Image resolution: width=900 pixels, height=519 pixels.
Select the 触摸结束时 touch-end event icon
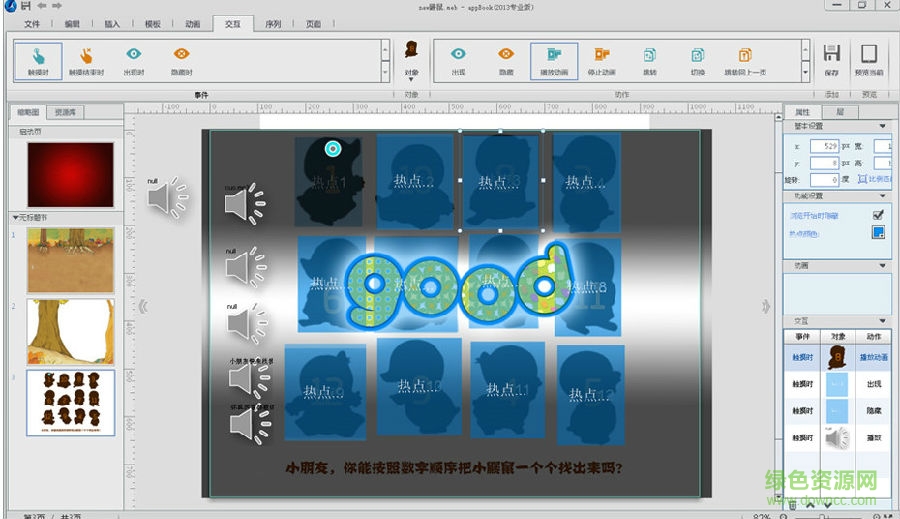(x=86, y=60)
